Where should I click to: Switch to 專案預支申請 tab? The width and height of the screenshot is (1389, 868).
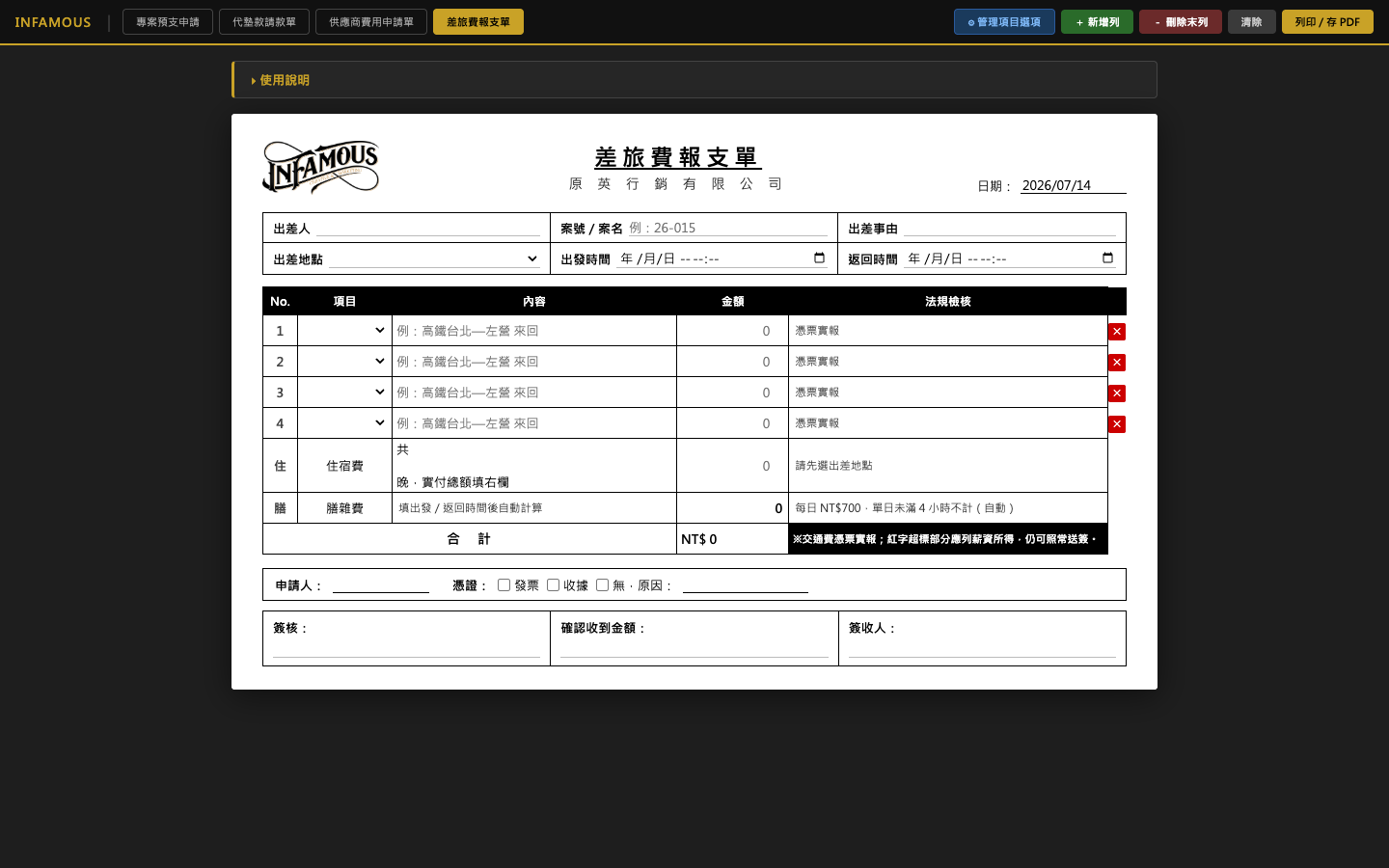point(168,22)
